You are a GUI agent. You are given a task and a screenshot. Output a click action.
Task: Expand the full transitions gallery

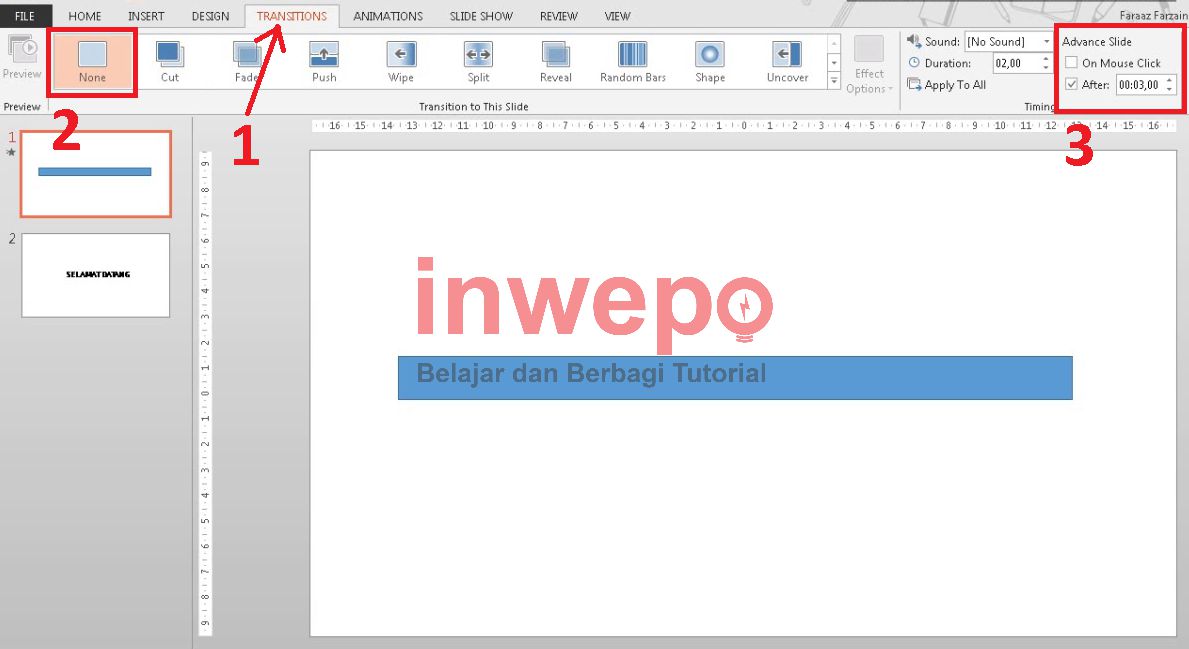(833, 80)
